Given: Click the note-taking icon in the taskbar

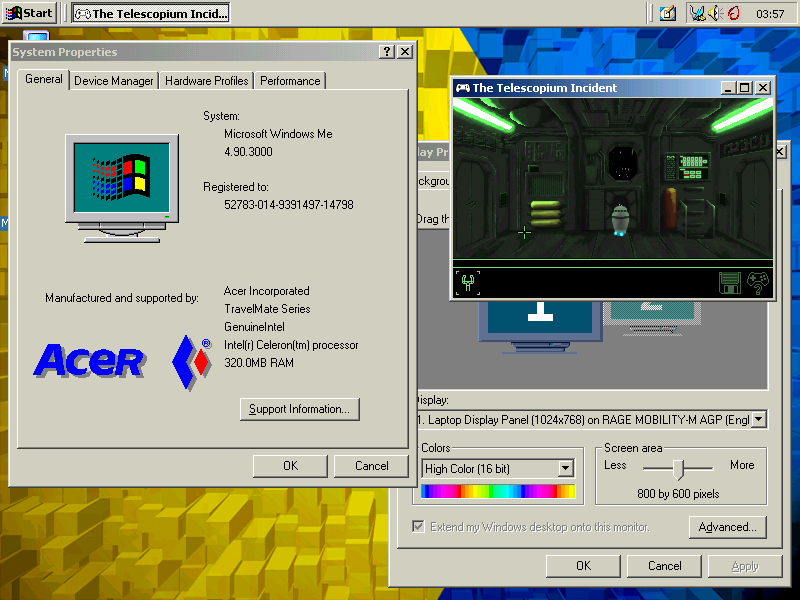Looking at the screenshot, I should click(x=667, y=13).
